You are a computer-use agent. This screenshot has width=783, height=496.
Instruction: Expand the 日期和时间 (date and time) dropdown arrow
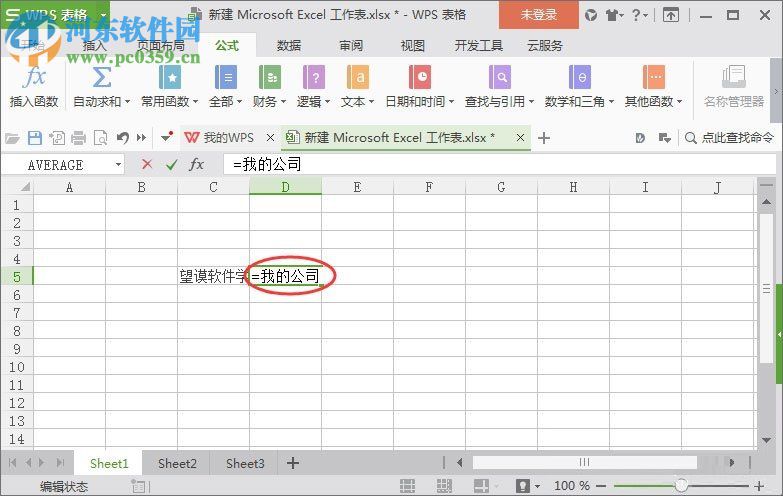click(x=451, y=102)
